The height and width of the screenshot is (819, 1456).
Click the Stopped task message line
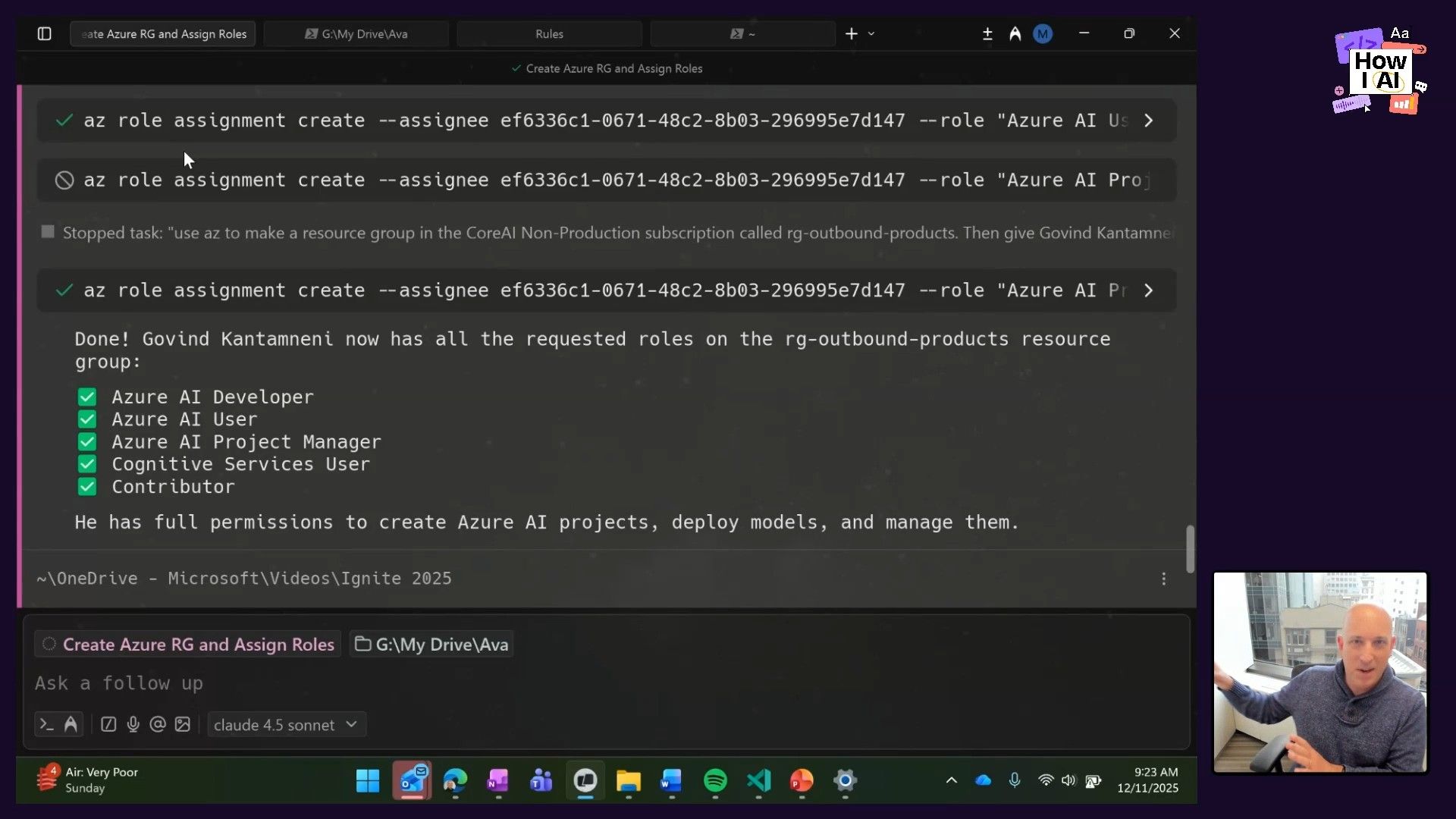[607, 233]
